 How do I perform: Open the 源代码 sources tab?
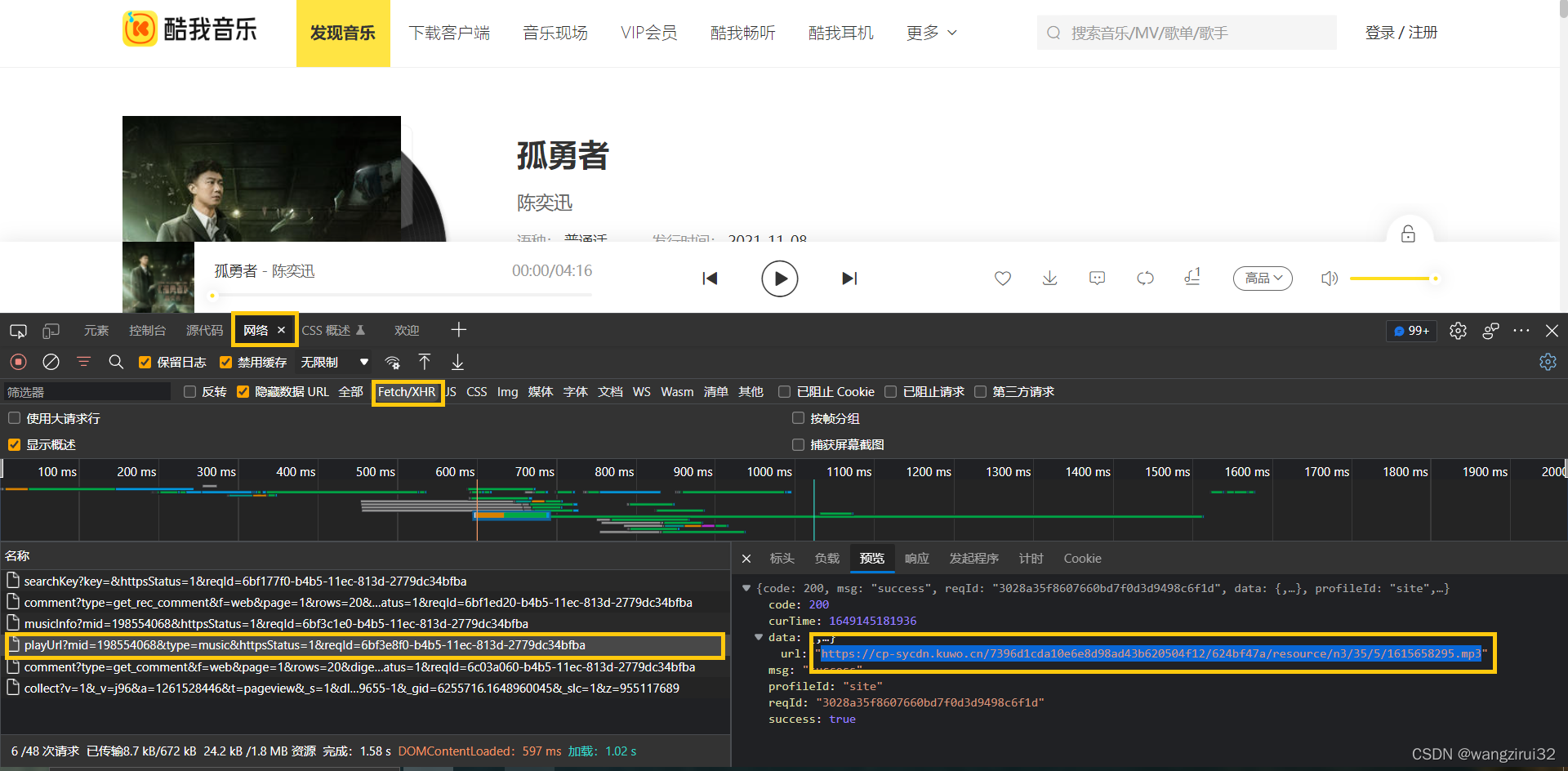pyautogui.click(x=204, y=331)
